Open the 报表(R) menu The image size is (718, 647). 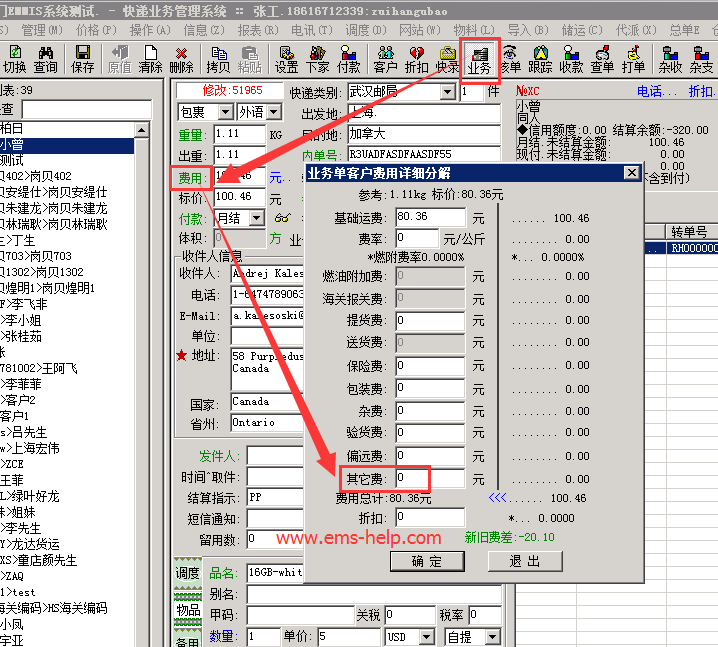point(258,30)
